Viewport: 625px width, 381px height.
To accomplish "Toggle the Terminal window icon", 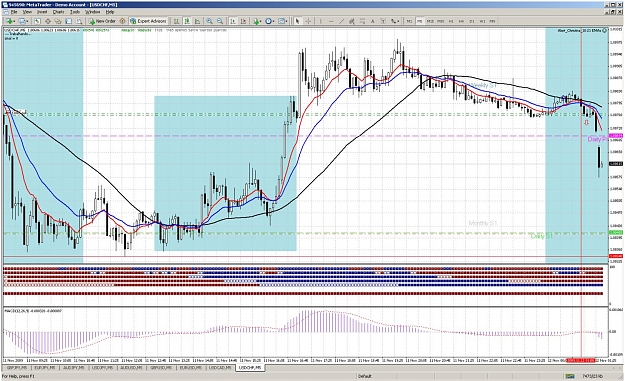I will [x=69, y=21].
